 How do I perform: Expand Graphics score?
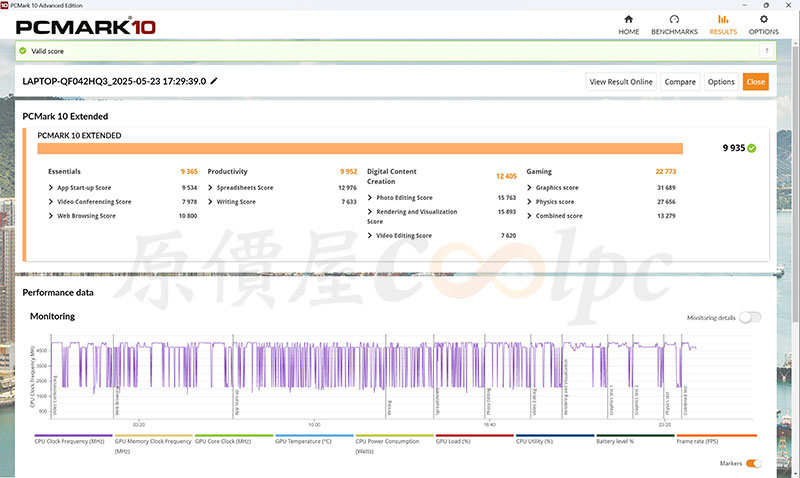pos(529,188)
